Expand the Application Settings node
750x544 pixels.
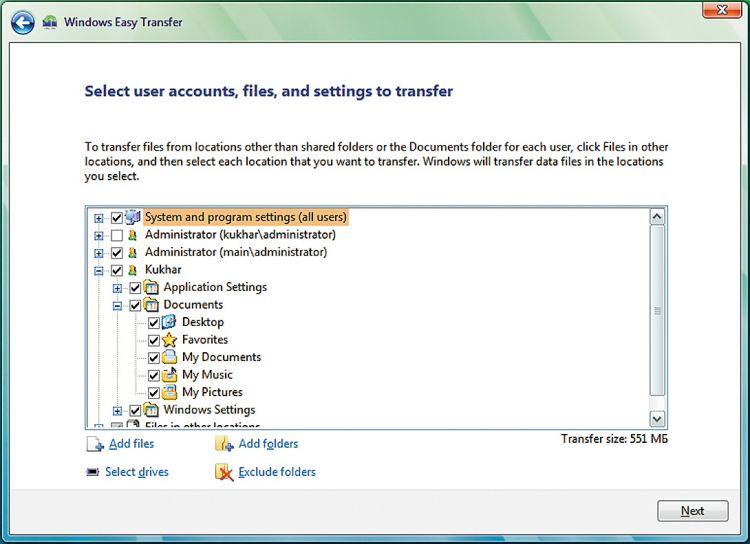tap(117, 288)
